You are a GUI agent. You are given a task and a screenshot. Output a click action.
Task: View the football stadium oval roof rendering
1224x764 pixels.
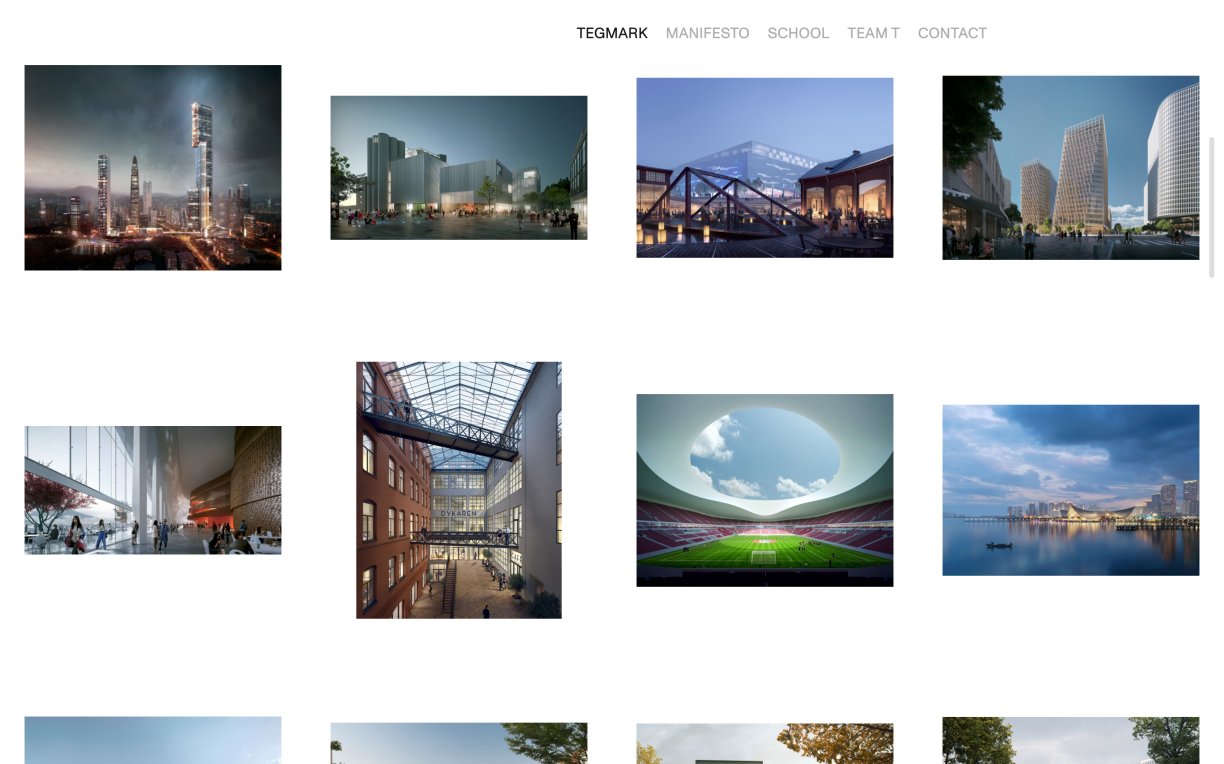tap(765, 490)
